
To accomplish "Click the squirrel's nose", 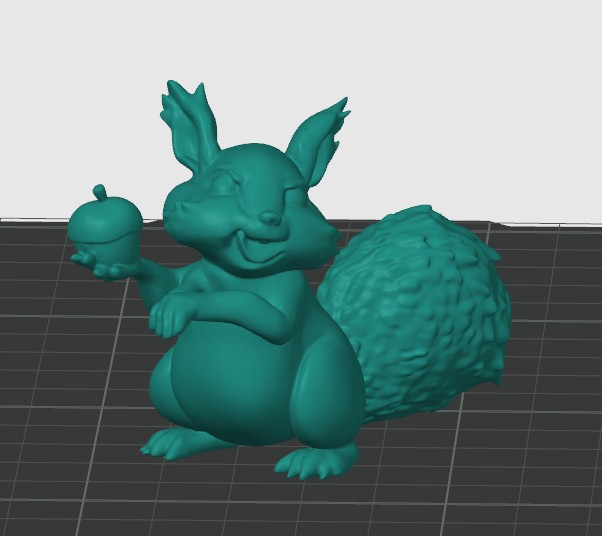I will coord(271,218).
